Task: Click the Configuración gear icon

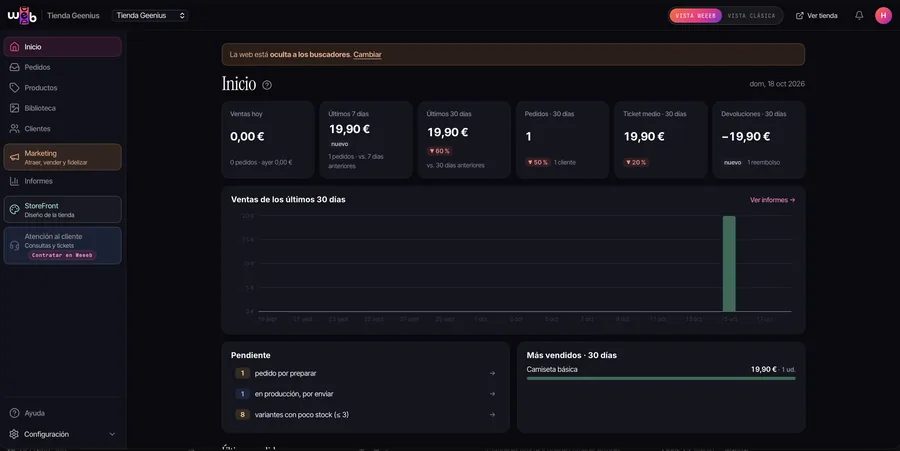Action: [14, 434]
